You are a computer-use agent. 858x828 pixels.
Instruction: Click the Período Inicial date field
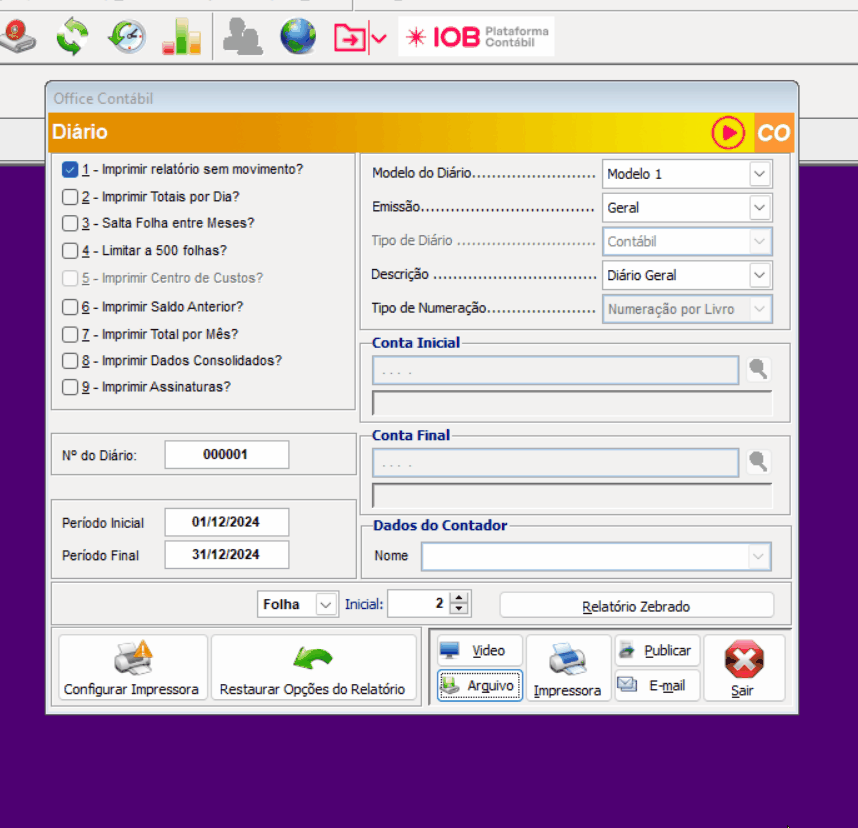tap(226, 522)
